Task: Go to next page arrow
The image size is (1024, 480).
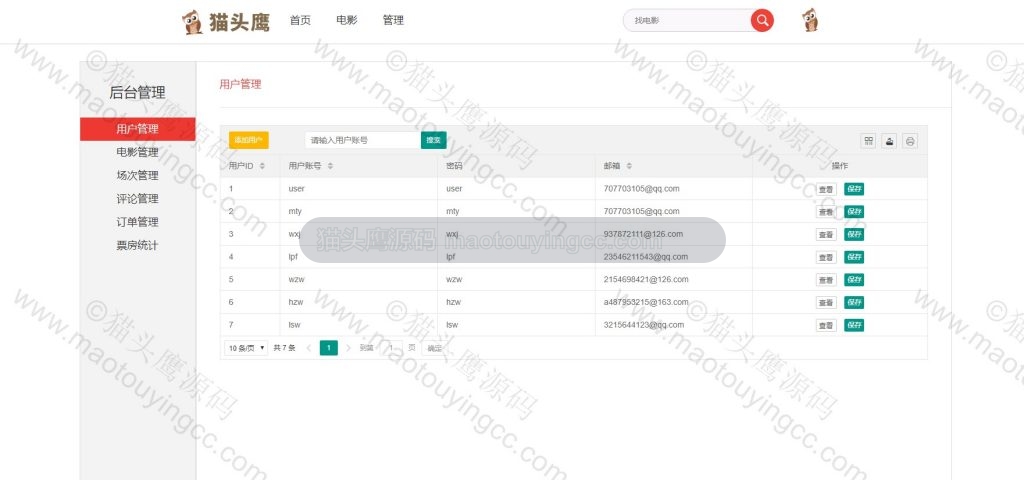Action: coord(348,348)
